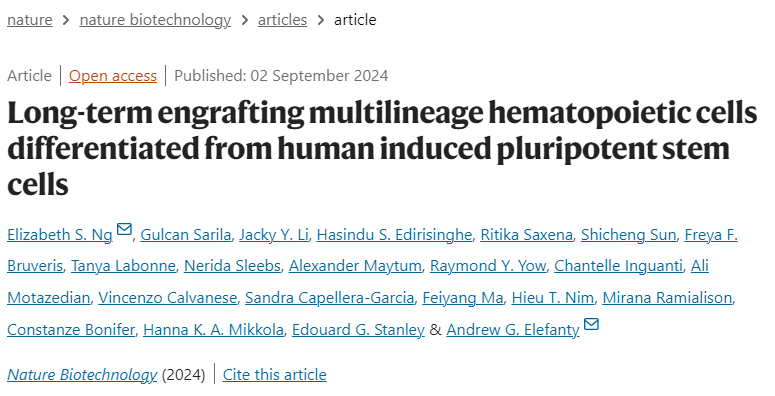
Task: Select author Gulcan Sarila
Action: [186, 234]
